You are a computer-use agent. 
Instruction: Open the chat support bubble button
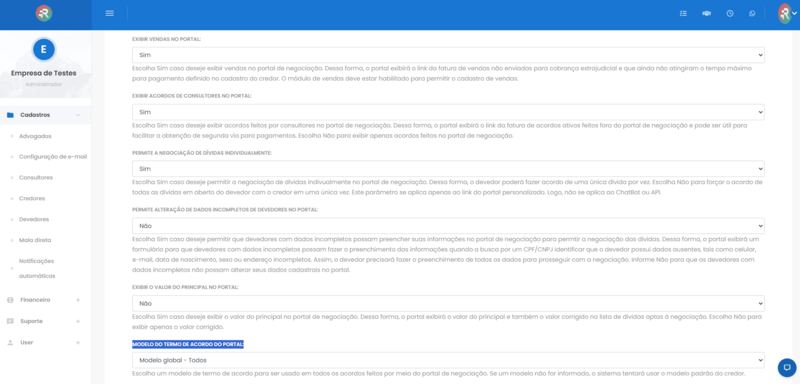click(x=787, y=367)
